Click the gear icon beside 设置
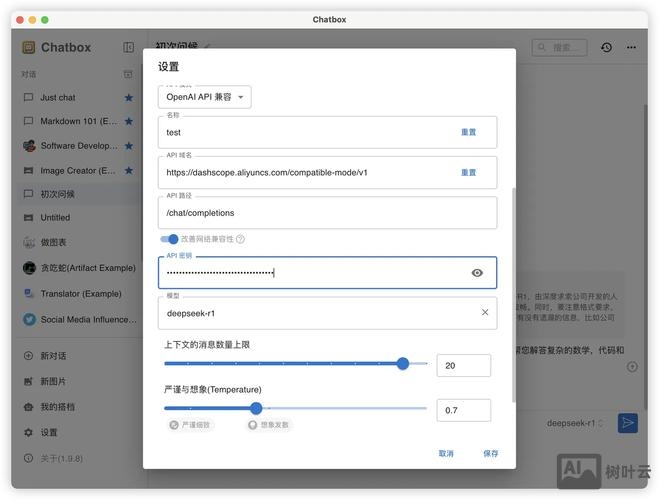 click(x=28, y=432)
